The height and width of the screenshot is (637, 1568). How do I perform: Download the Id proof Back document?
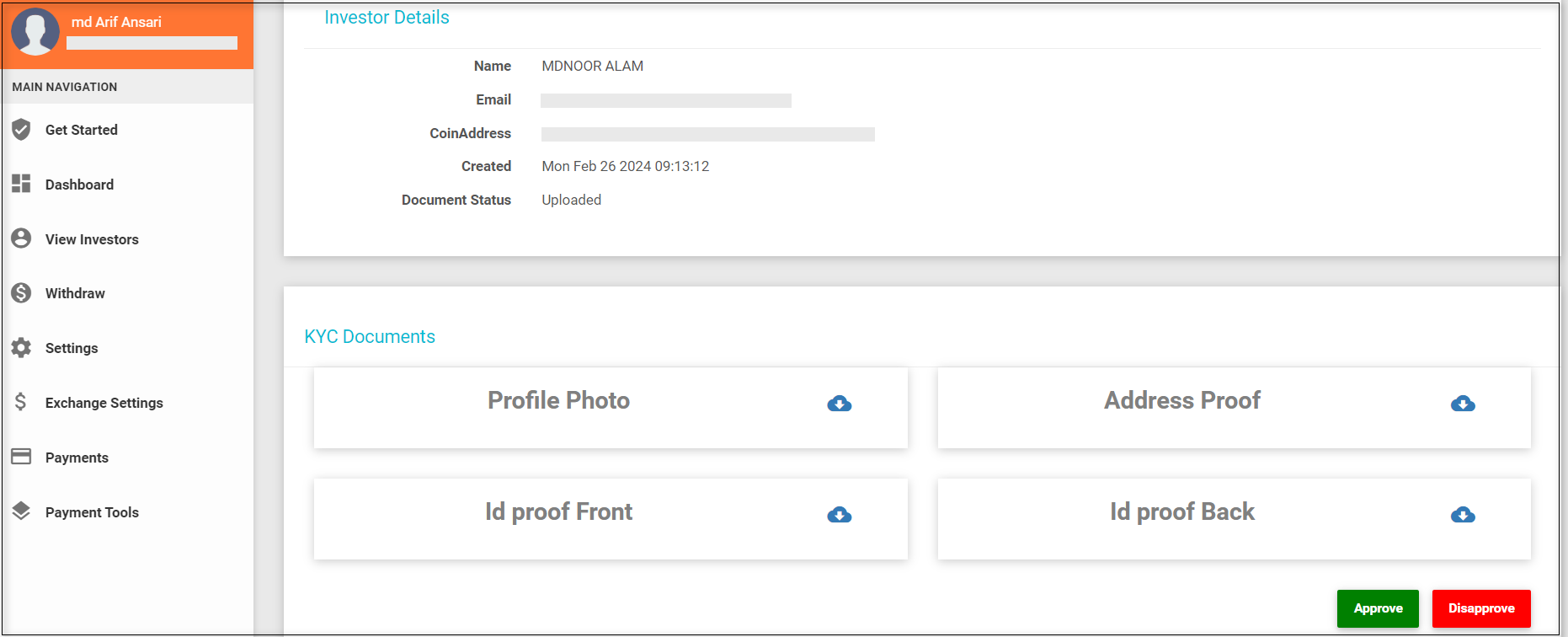pyautogui.click(x=1463, y=515)
